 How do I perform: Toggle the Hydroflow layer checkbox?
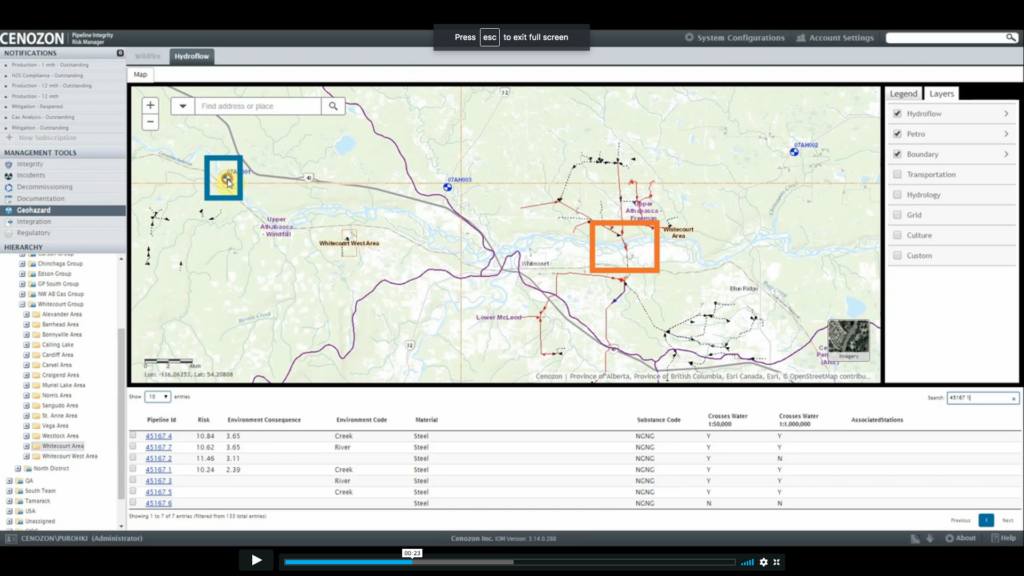[x=897, y=114]
